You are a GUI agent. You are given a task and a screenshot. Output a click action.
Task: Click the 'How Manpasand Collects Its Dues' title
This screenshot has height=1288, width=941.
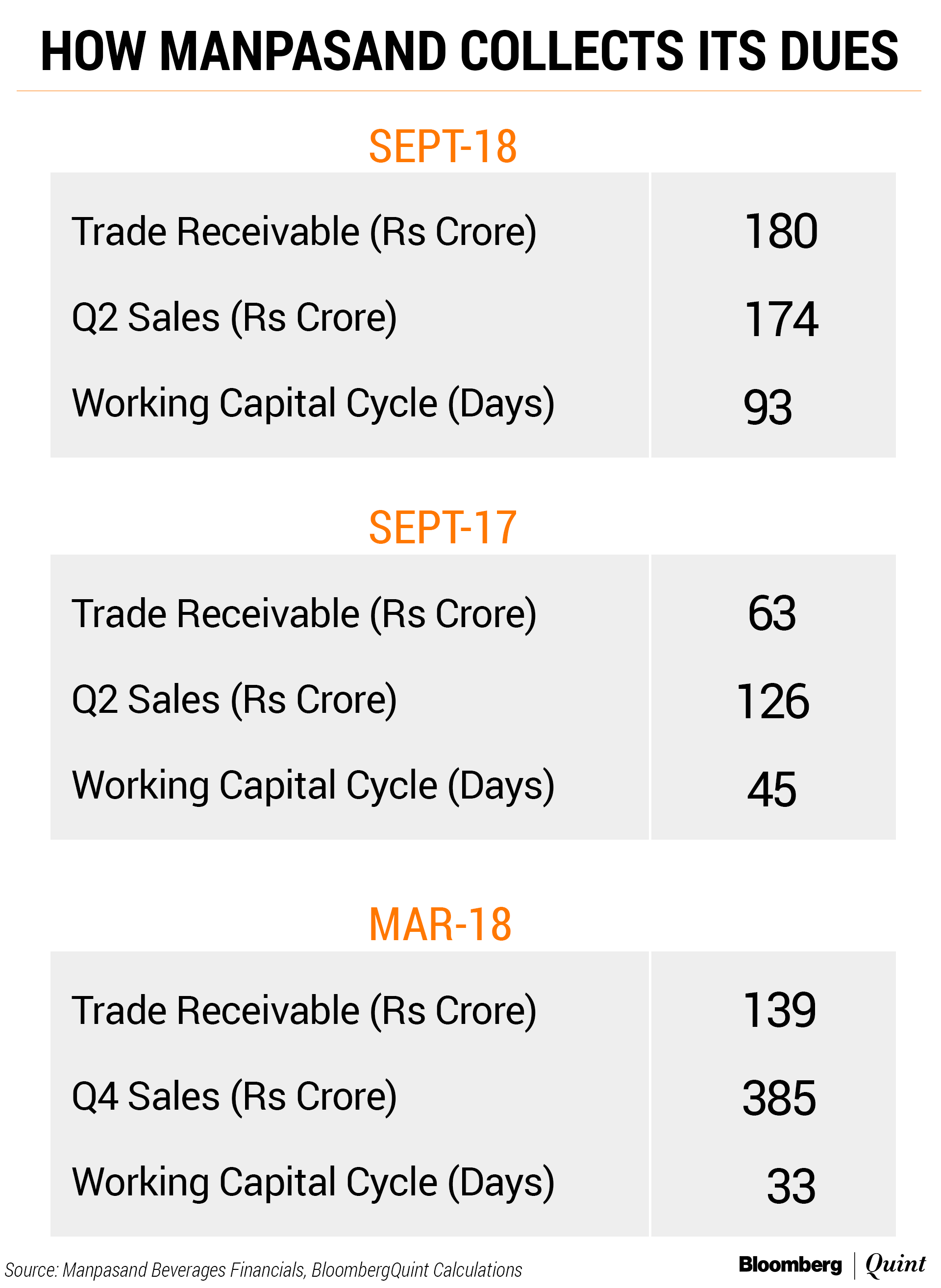(x=470, y=51)
